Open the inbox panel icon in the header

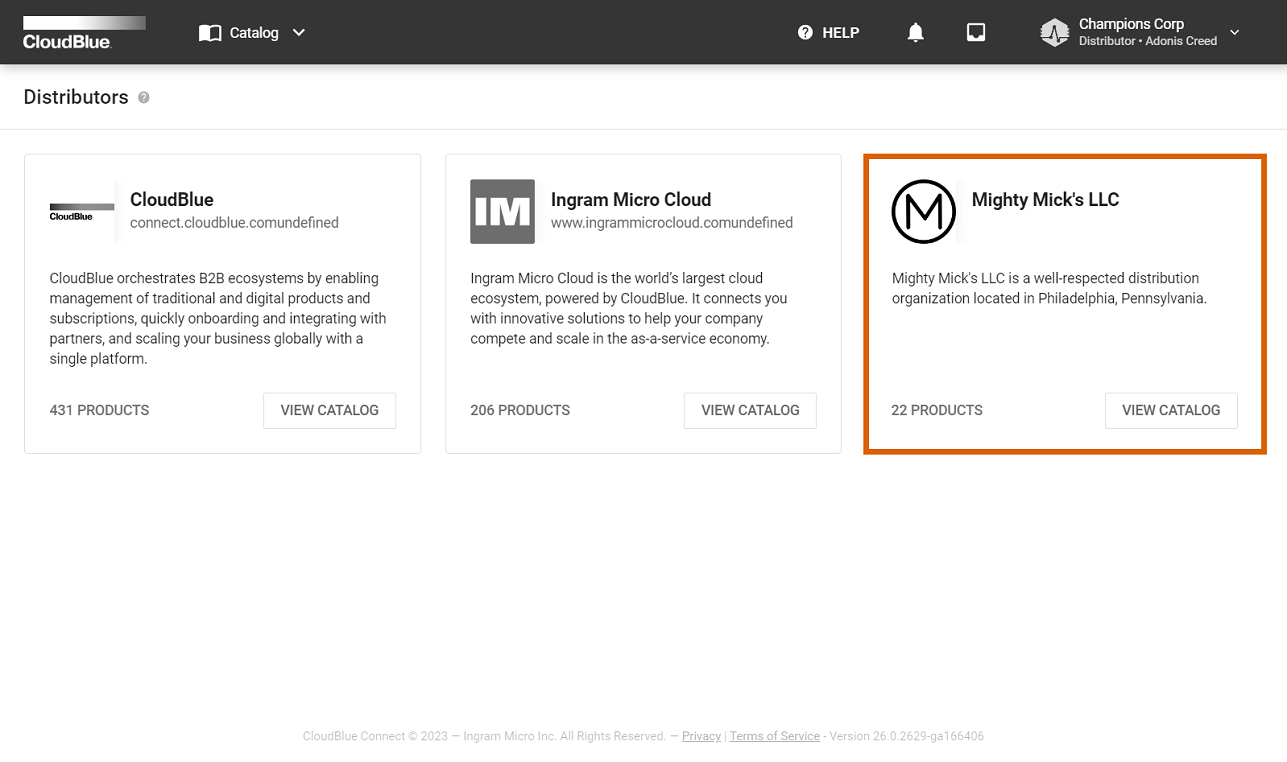[x=975, y=32]
